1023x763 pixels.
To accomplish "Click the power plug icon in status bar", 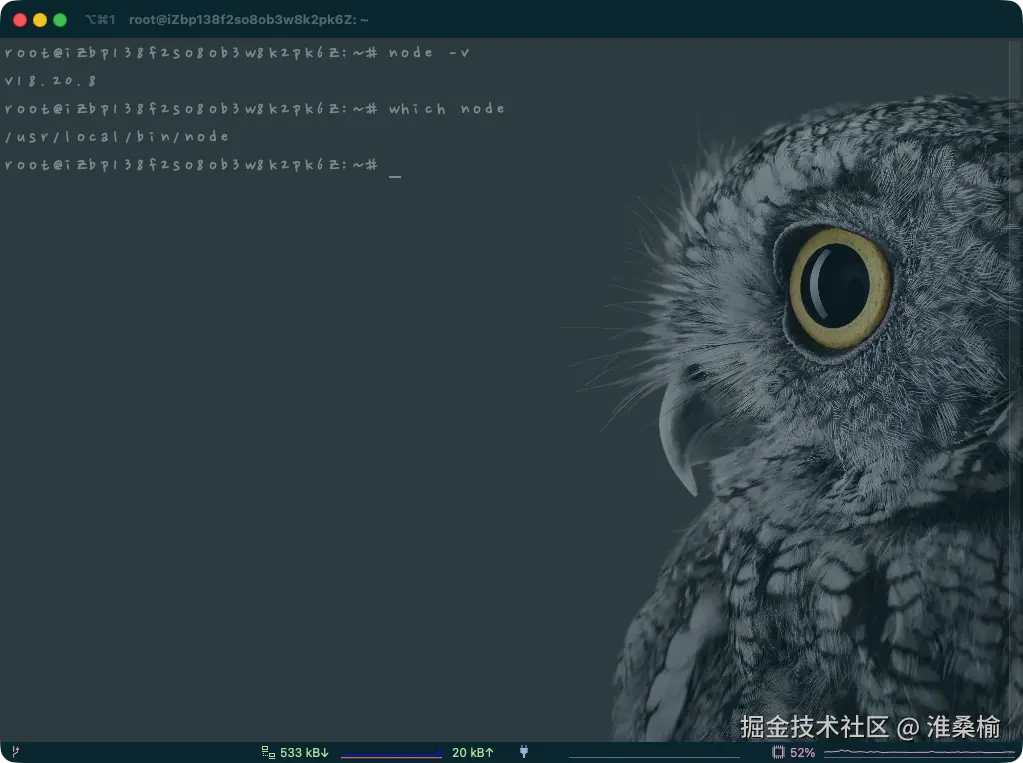I will (524, 752).
